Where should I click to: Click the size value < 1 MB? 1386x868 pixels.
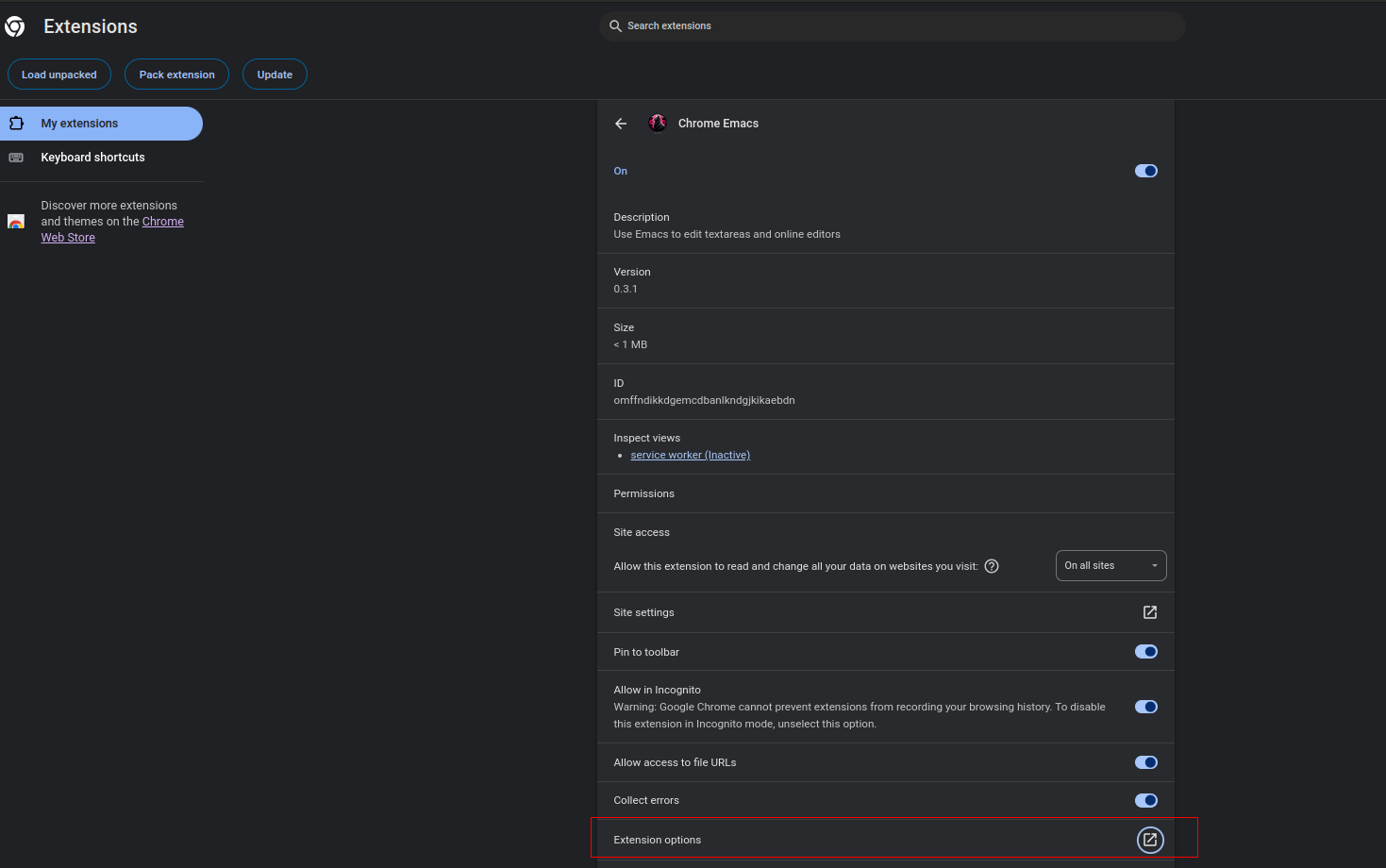click(x=630, y=344)
